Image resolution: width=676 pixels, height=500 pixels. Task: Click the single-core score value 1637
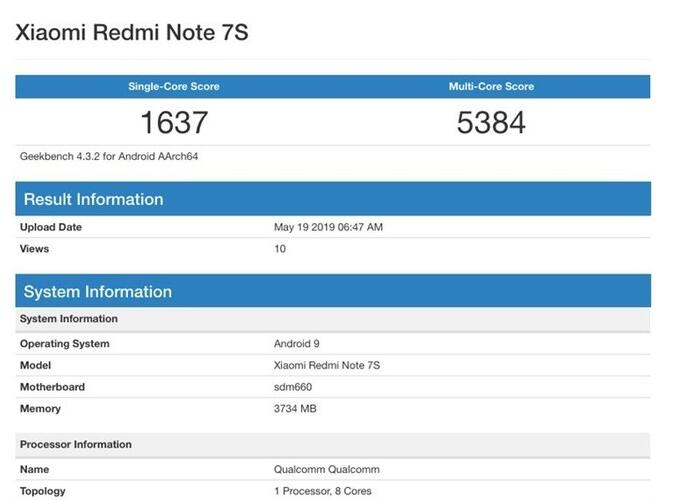point(173,123)
